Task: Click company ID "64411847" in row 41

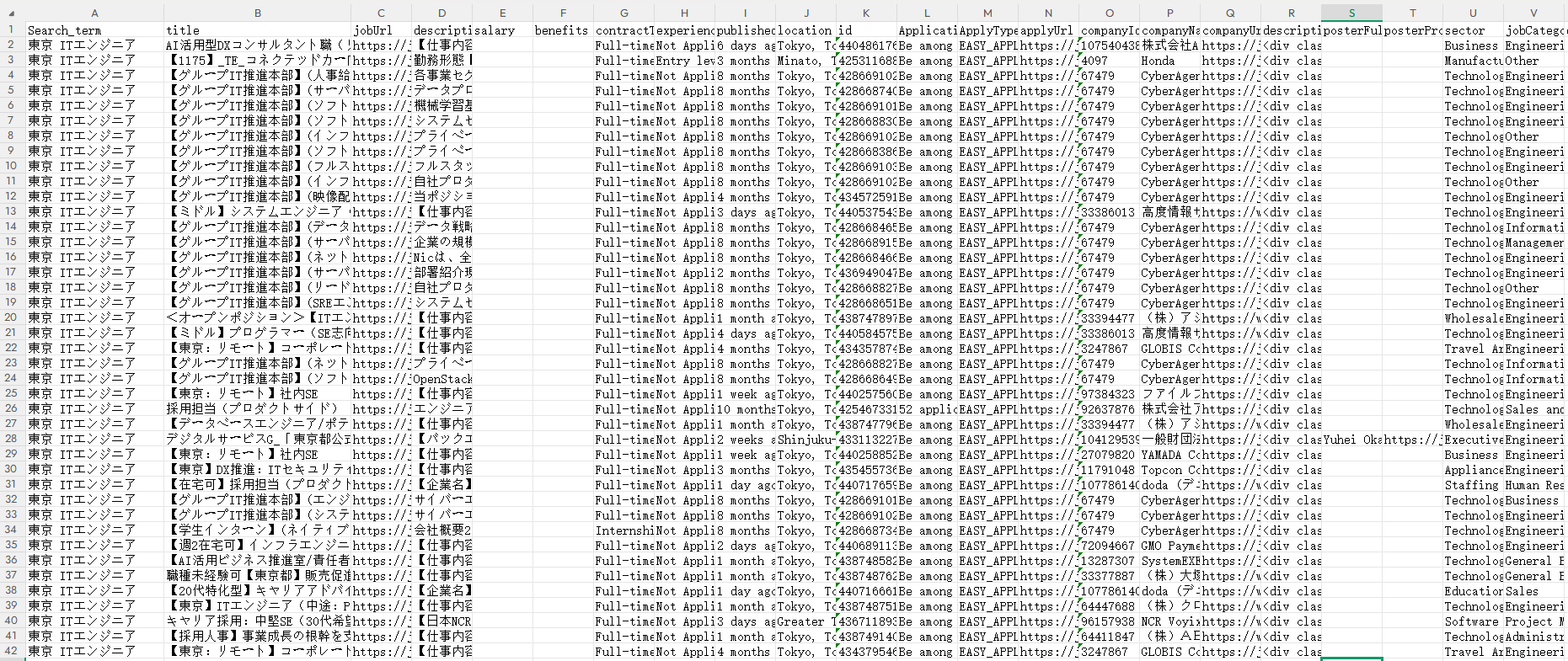Action: (x=1109, y=637)
